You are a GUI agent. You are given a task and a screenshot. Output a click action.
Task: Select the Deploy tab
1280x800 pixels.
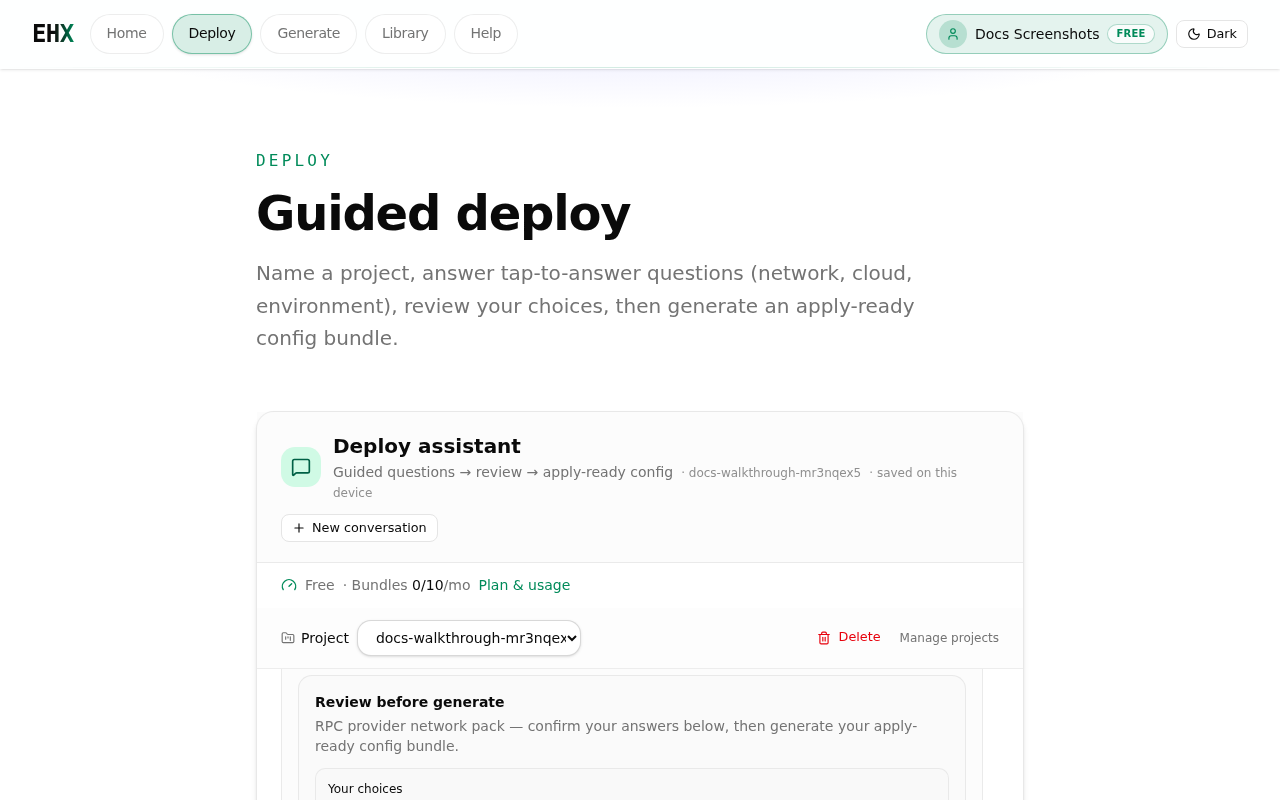[212, 34]
